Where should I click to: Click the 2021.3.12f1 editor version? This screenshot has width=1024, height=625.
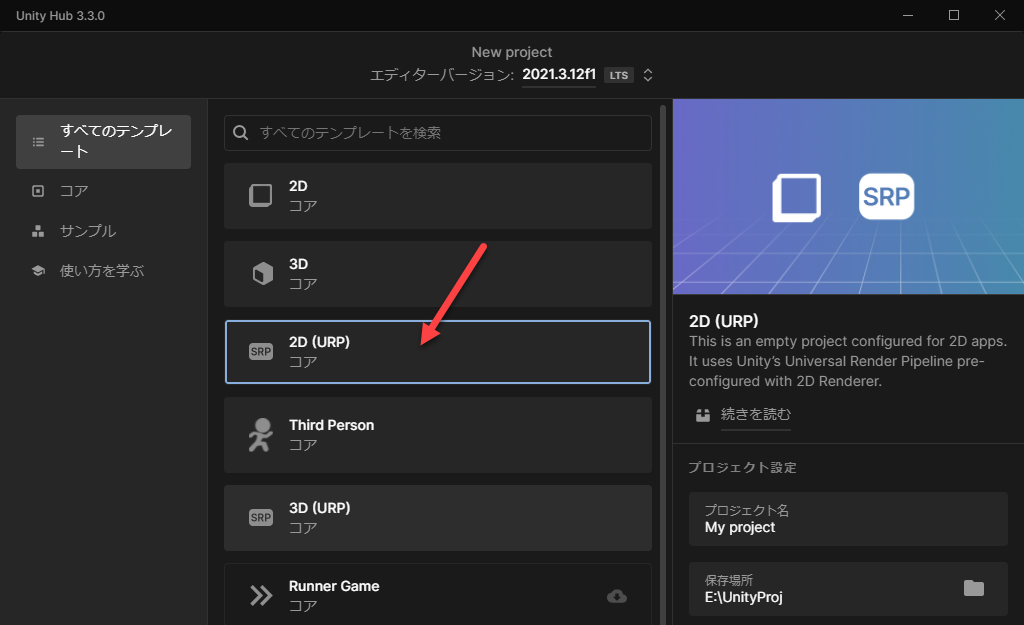click(x=559, y=74)
